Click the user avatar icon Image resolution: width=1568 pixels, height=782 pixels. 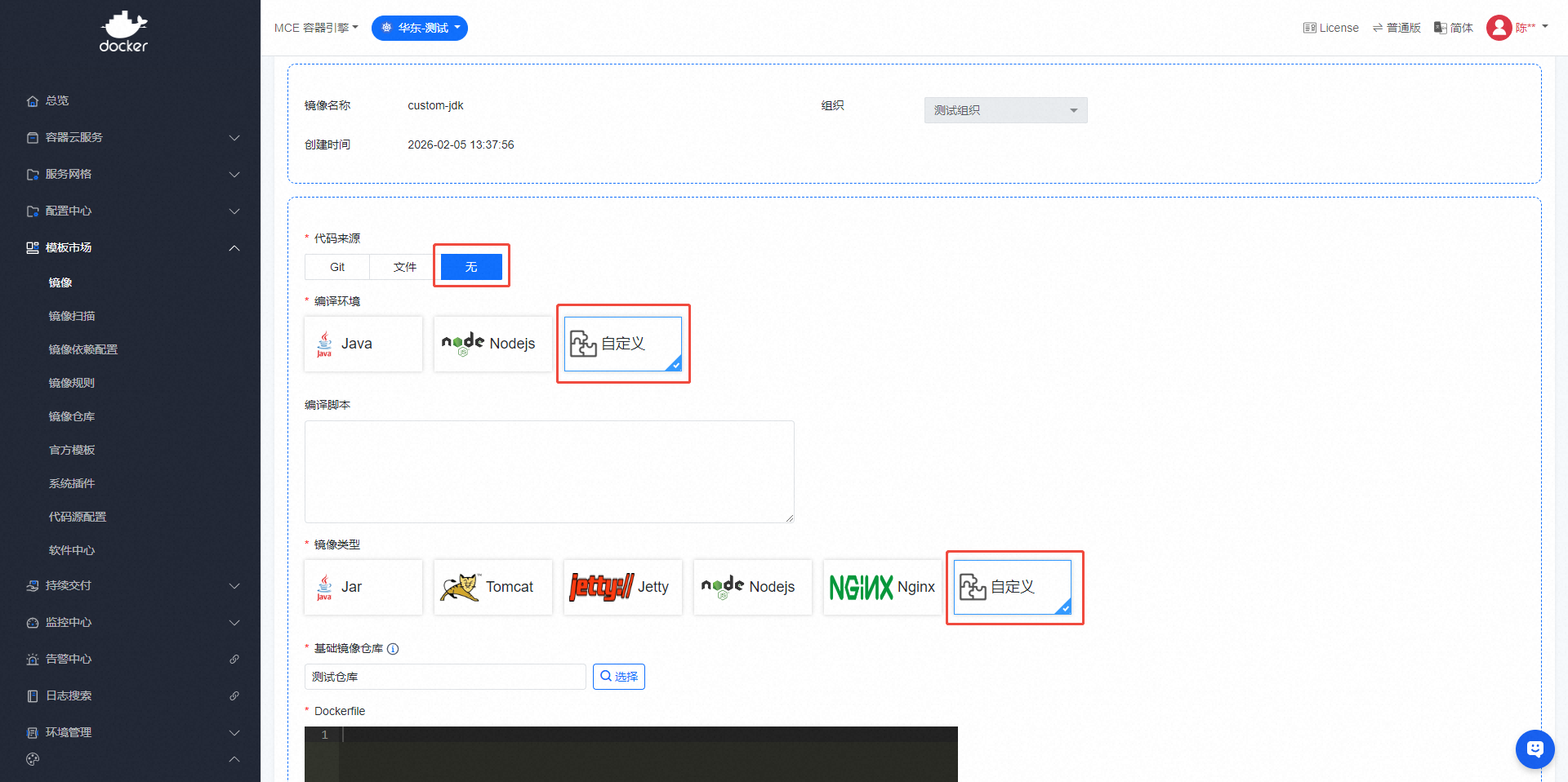coord(1499,28)
